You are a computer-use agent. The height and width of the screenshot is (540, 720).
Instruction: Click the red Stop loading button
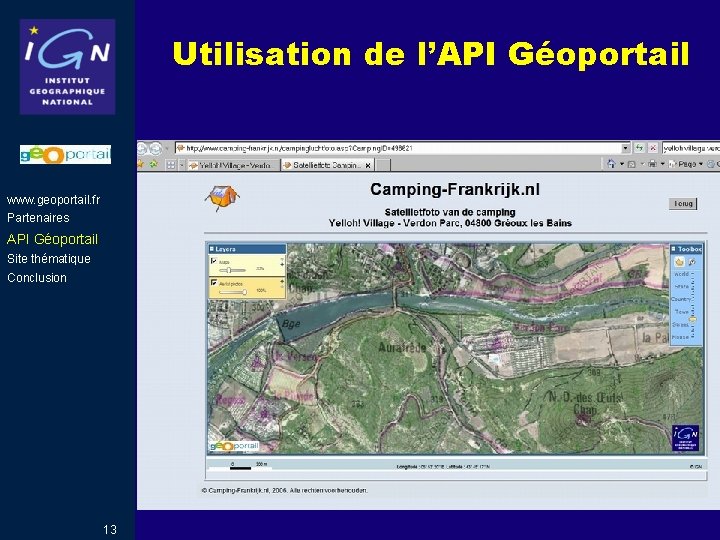tap(652, 148)
